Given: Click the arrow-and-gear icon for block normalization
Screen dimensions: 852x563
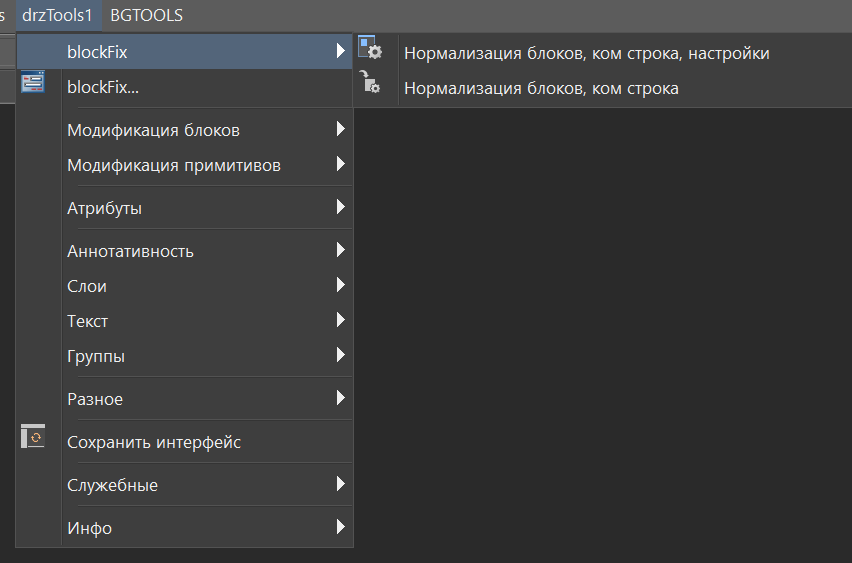Looking at the screenshot, I should [370, 82].
